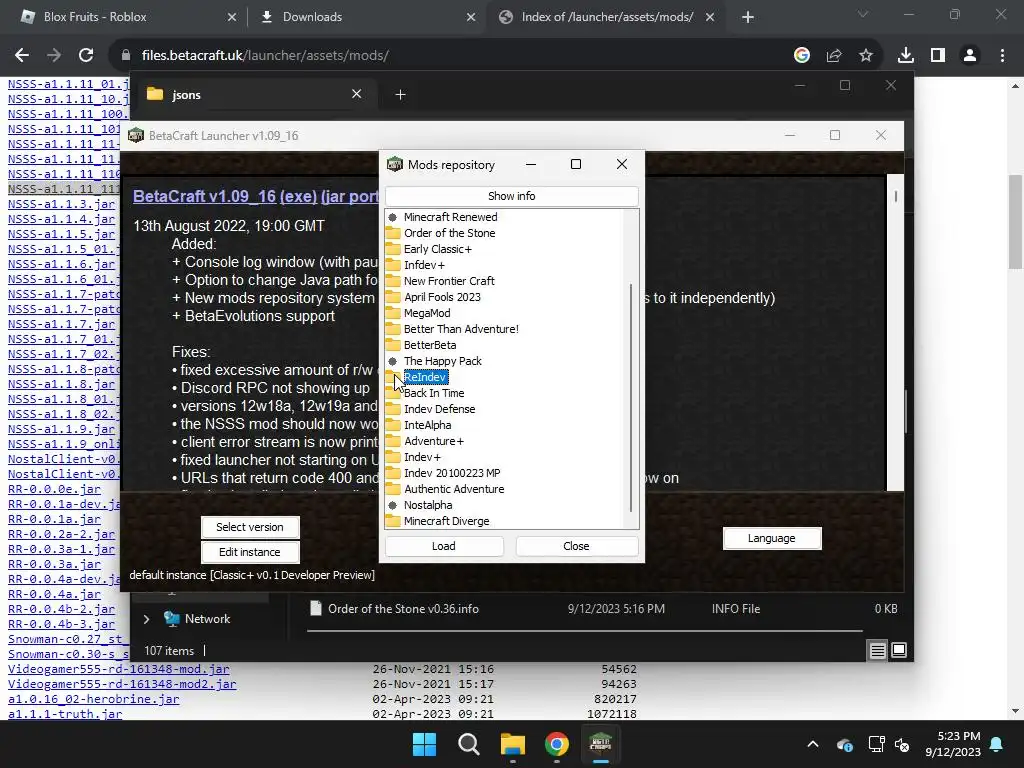Image resolution: width=1024 pixels, height=768 pixels.
Task: Select New Frontier Craft entry
Action: click(449, 281)
